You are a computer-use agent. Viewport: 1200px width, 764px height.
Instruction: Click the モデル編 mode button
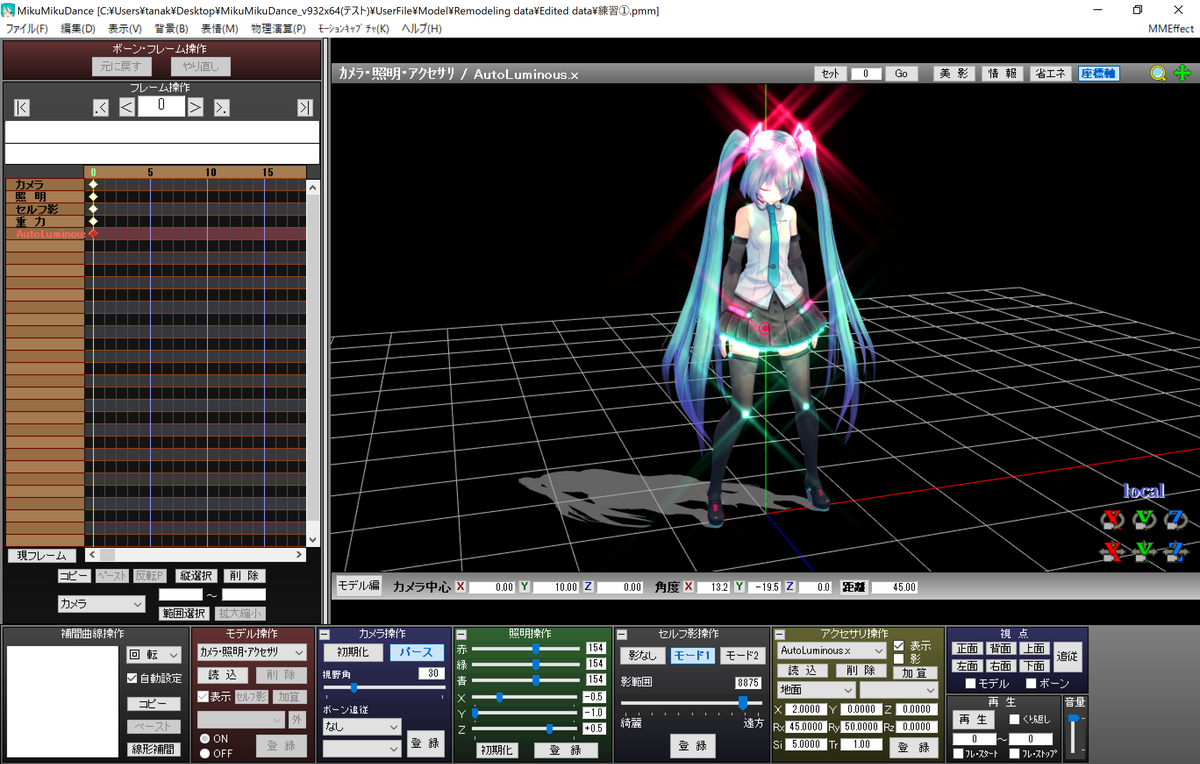[358, 586]
